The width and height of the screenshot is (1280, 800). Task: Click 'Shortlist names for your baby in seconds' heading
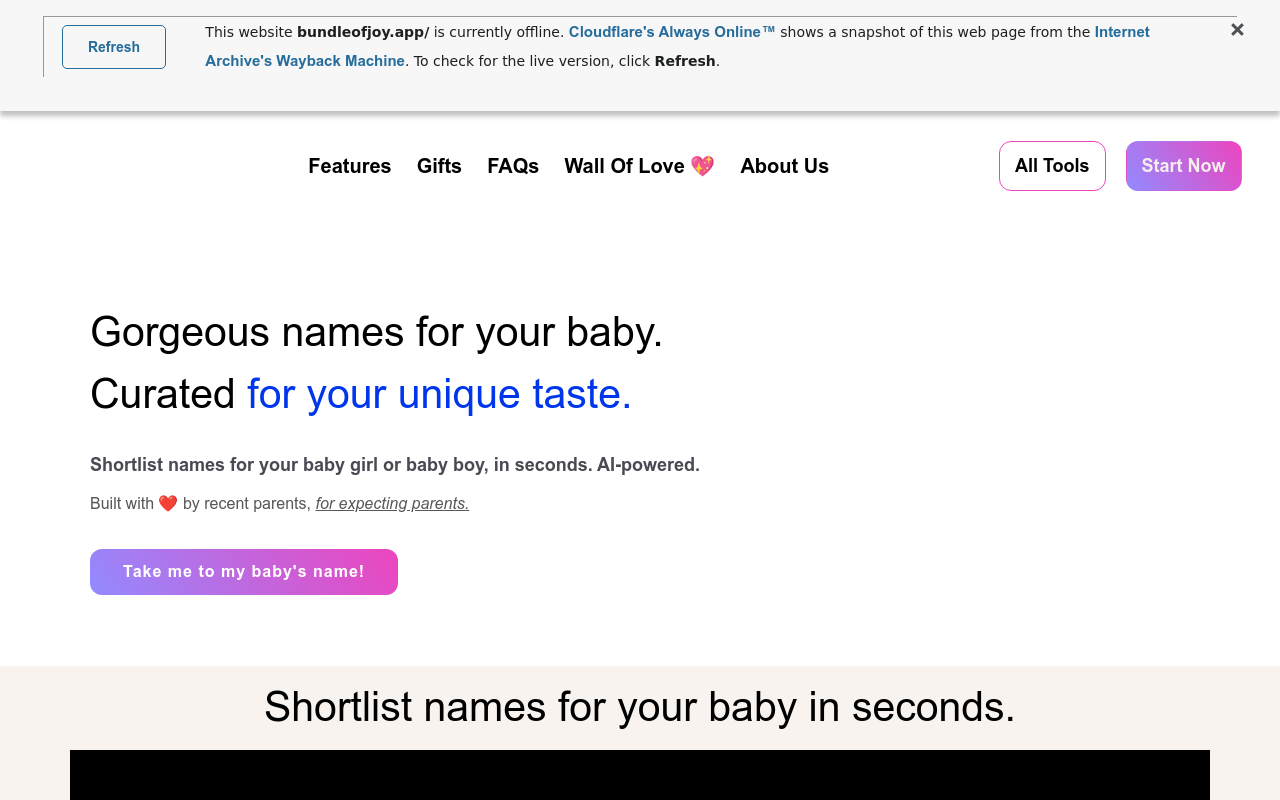640,707
